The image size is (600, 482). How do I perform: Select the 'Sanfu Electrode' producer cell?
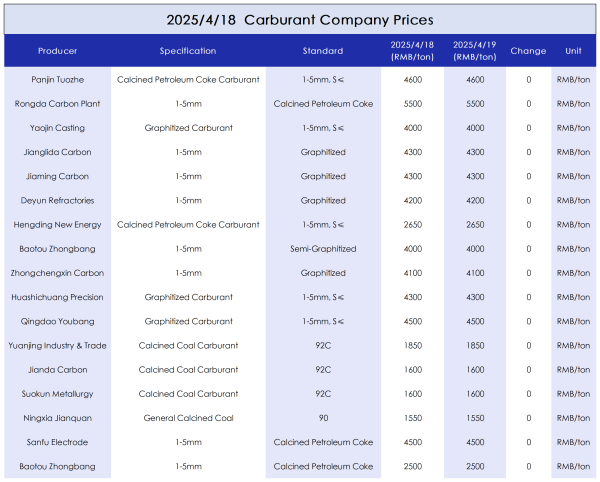[57, 442]
